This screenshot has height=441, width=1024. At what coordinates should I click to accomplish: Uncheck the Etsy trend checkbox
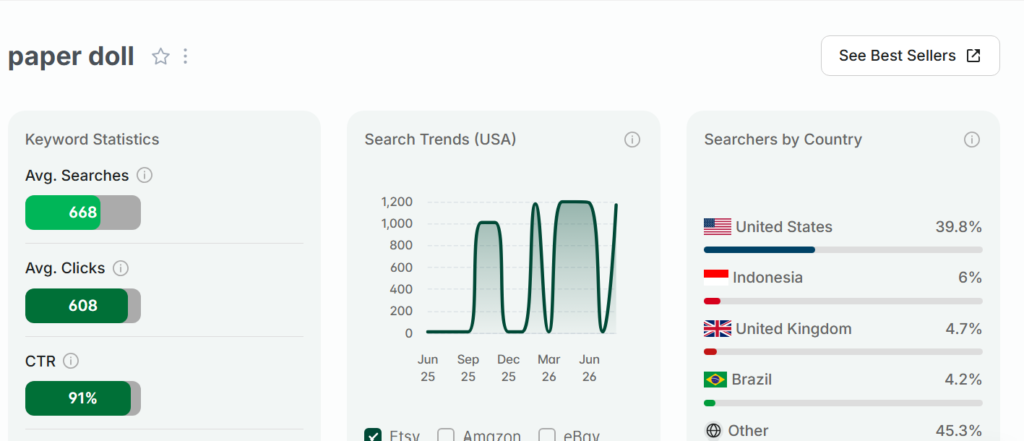[373, 435]
